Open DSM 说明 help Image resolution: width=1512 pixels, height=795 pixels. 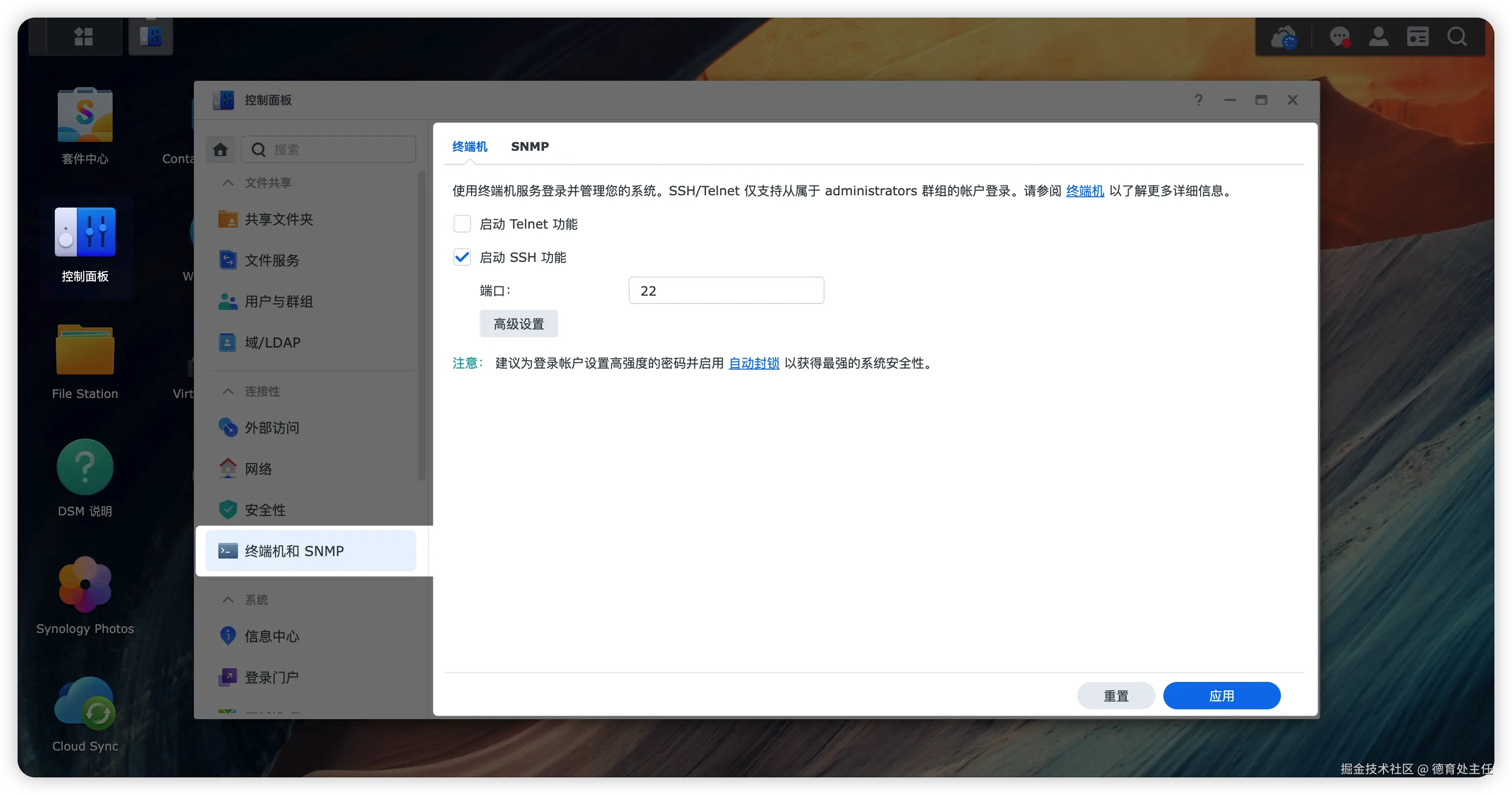(x=85, y=467)
